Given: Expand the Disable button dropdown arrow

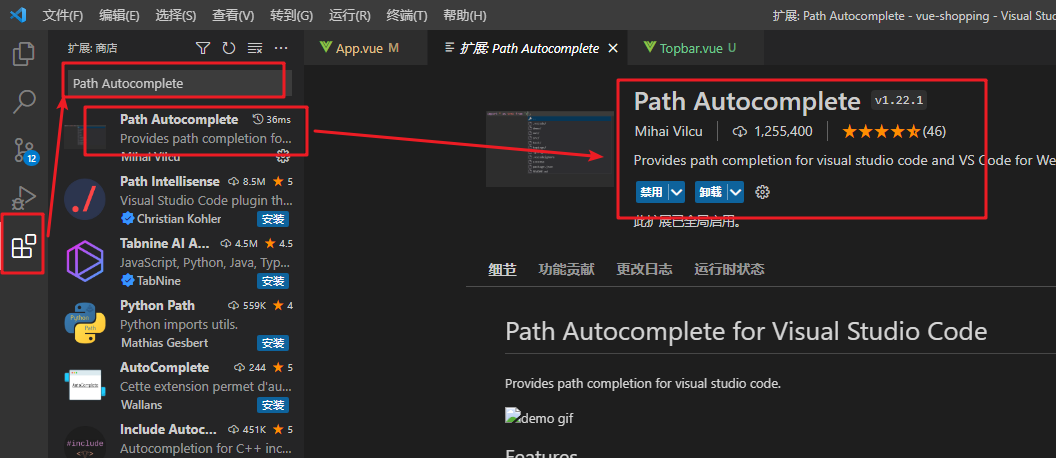Looking at the screenshot, I should 677,192.
